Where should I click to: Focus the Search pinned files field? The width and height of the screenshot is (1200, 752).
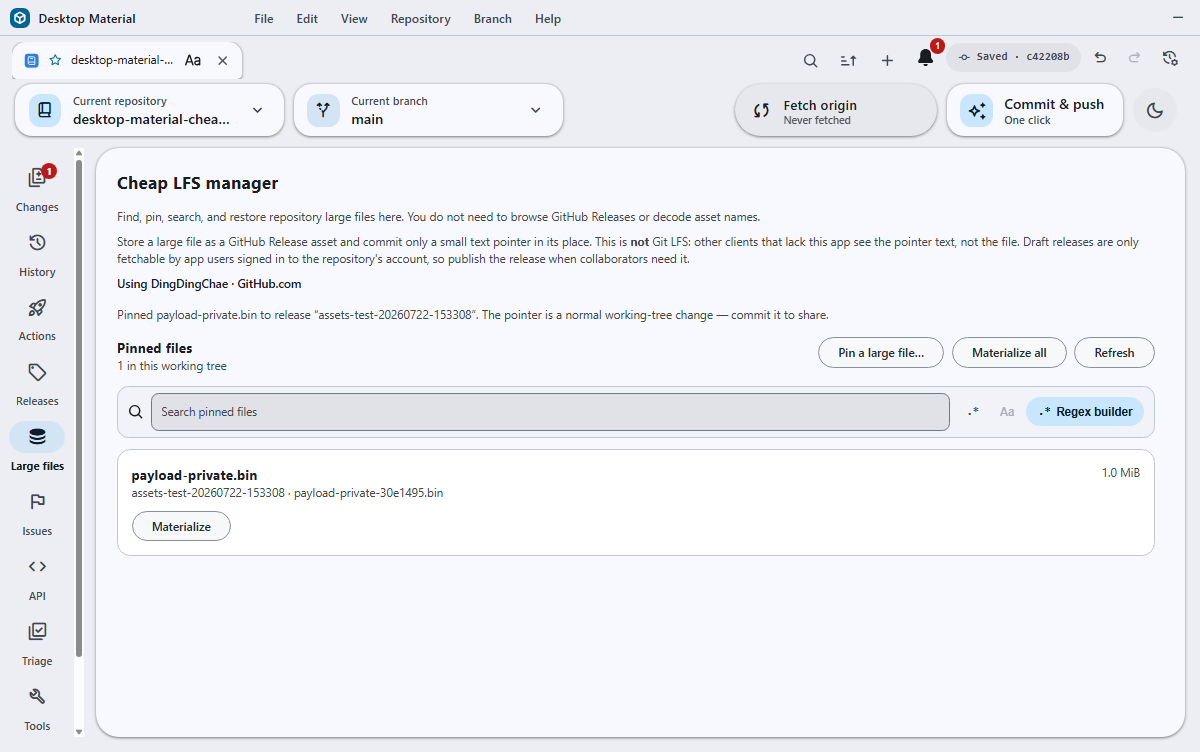550,412
